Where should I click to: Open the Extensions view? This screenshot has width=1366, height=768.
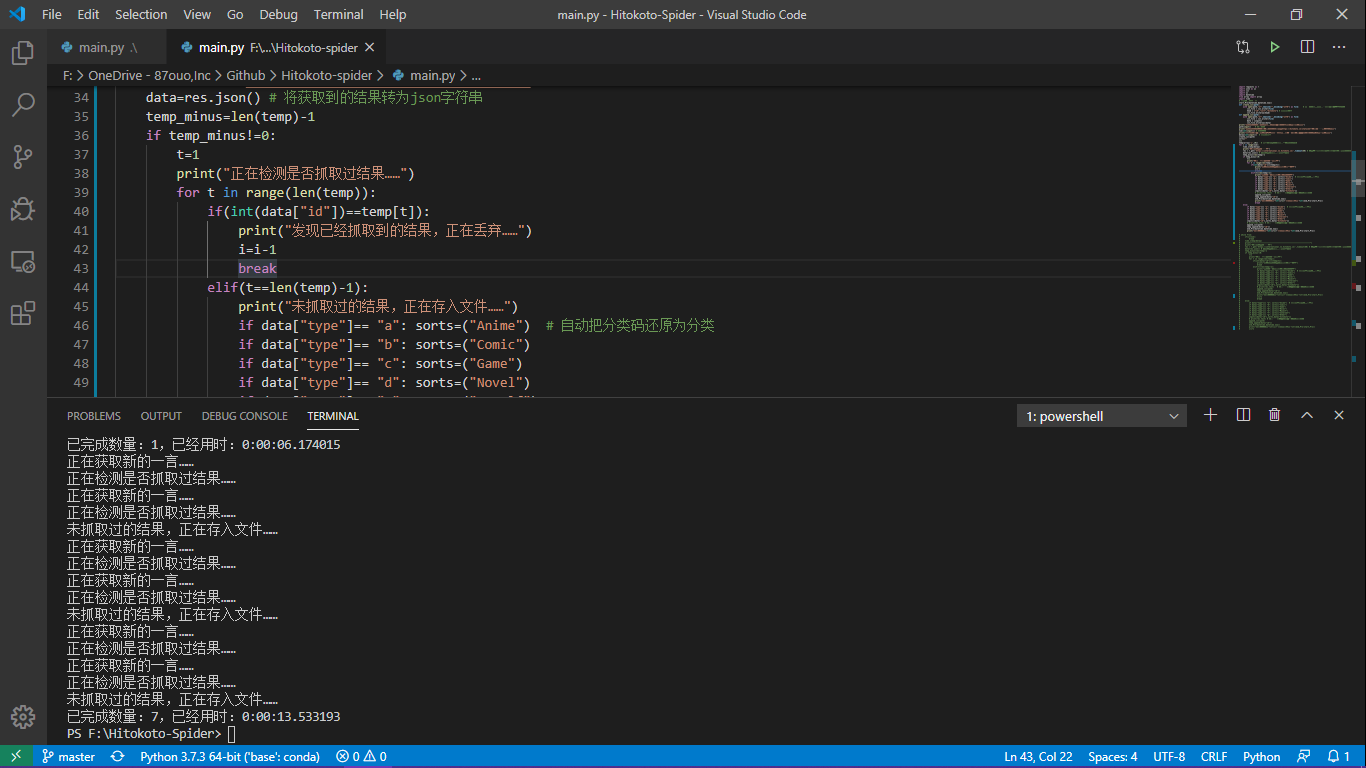click(x=21, y=313)
